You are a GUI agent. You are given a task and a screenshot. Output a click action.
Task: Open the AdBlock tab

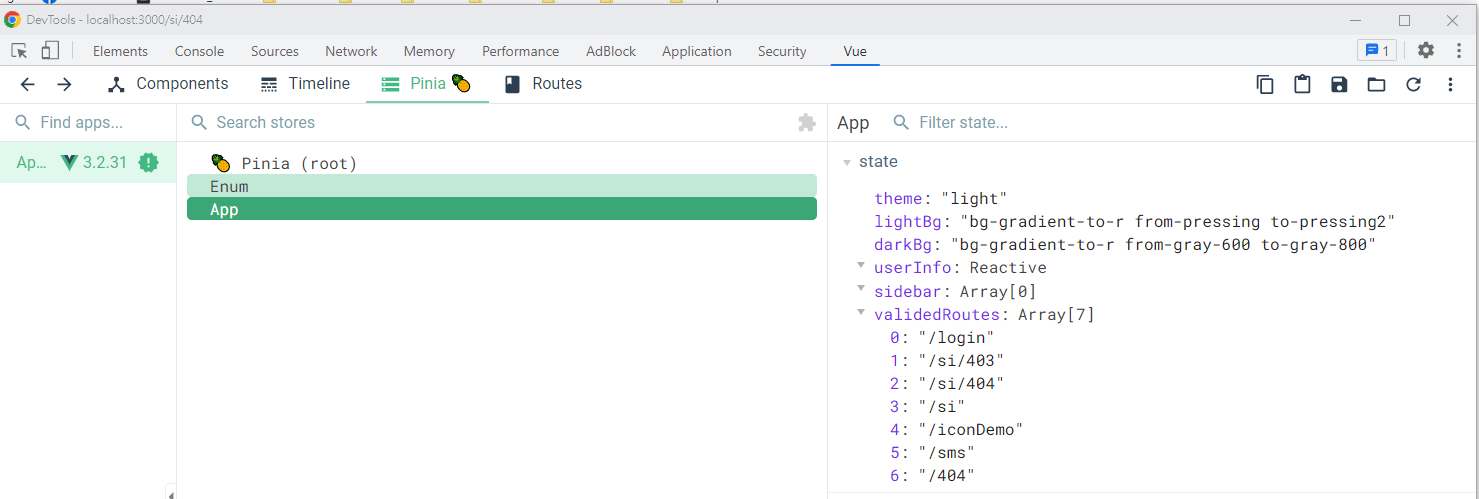[x=611, y=51]
